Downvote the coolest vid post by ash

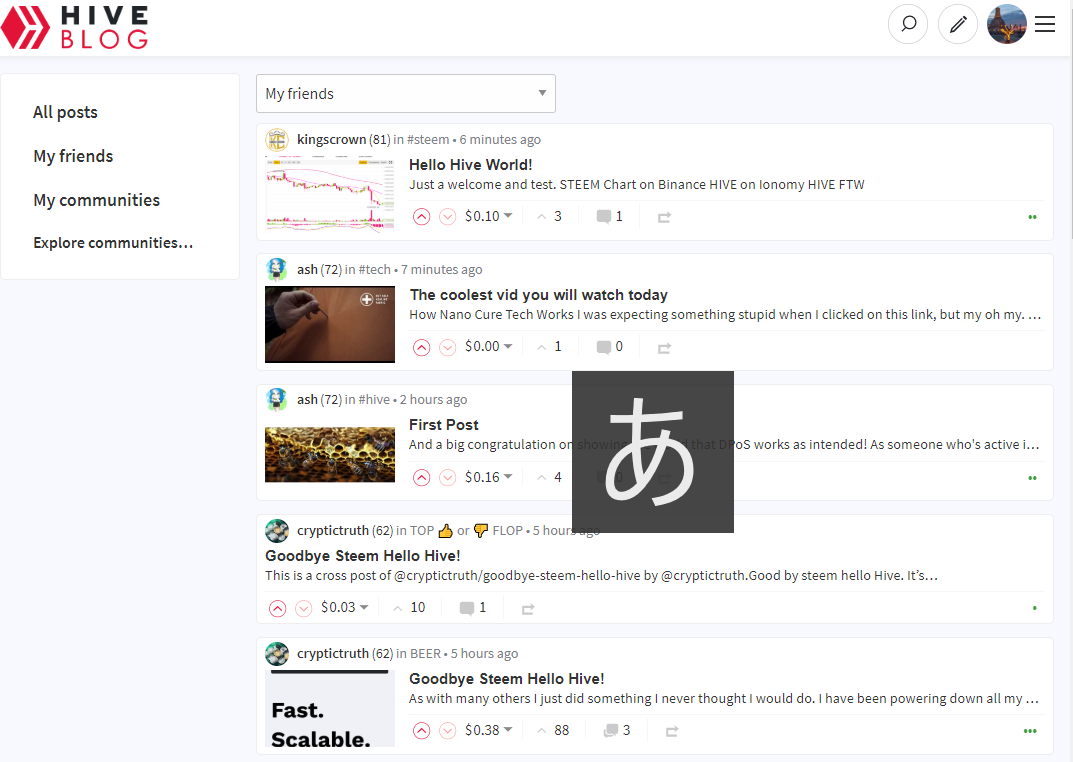(x=447, y=347)
